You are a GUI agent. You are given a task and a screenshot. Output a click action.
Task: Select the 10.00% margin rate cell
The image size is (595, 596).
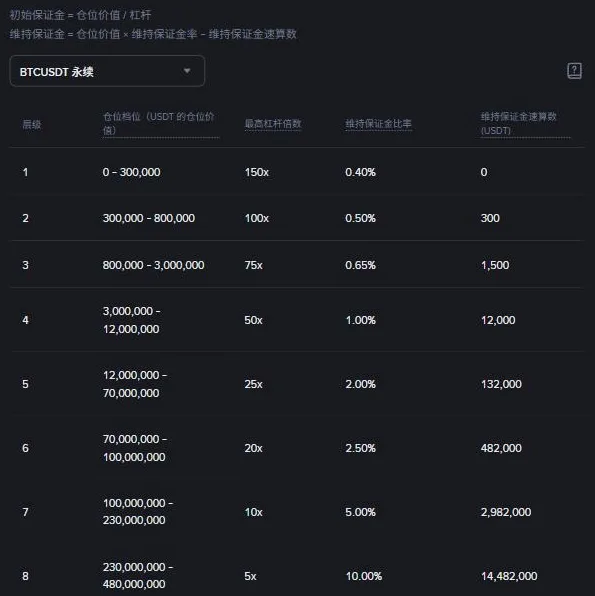(364, 576)
